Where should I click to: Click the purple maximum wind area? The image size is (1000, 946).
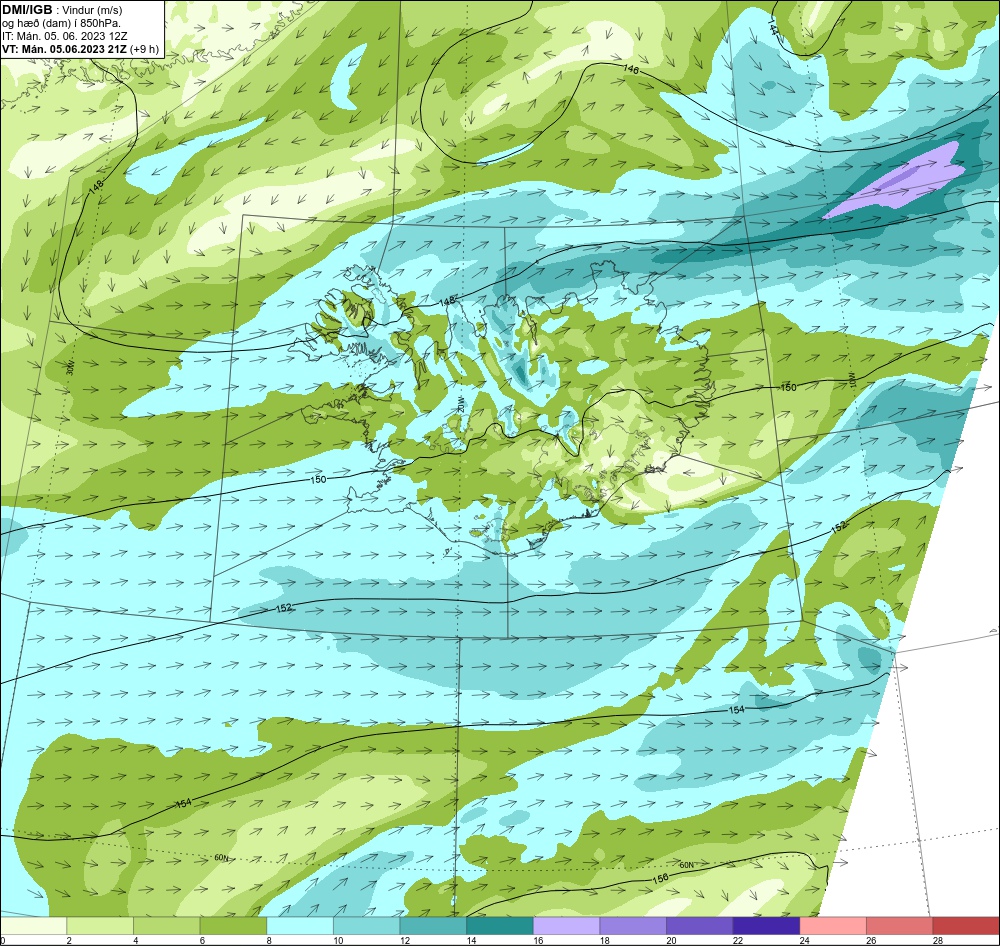click(x=896, y=182)
